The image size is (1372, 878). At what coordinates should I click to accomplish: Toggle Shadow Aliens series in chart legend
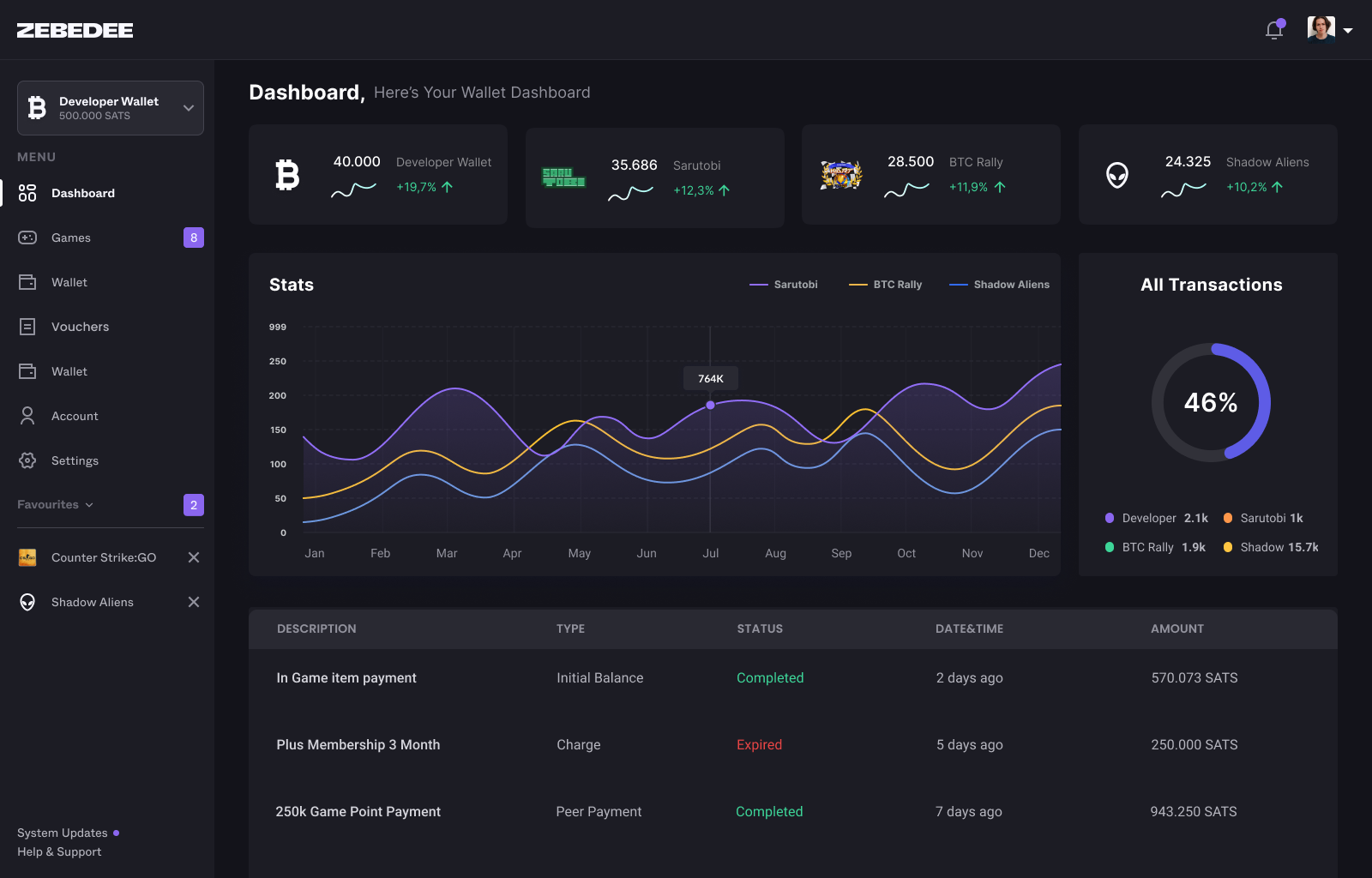(x=1000, y=285)
